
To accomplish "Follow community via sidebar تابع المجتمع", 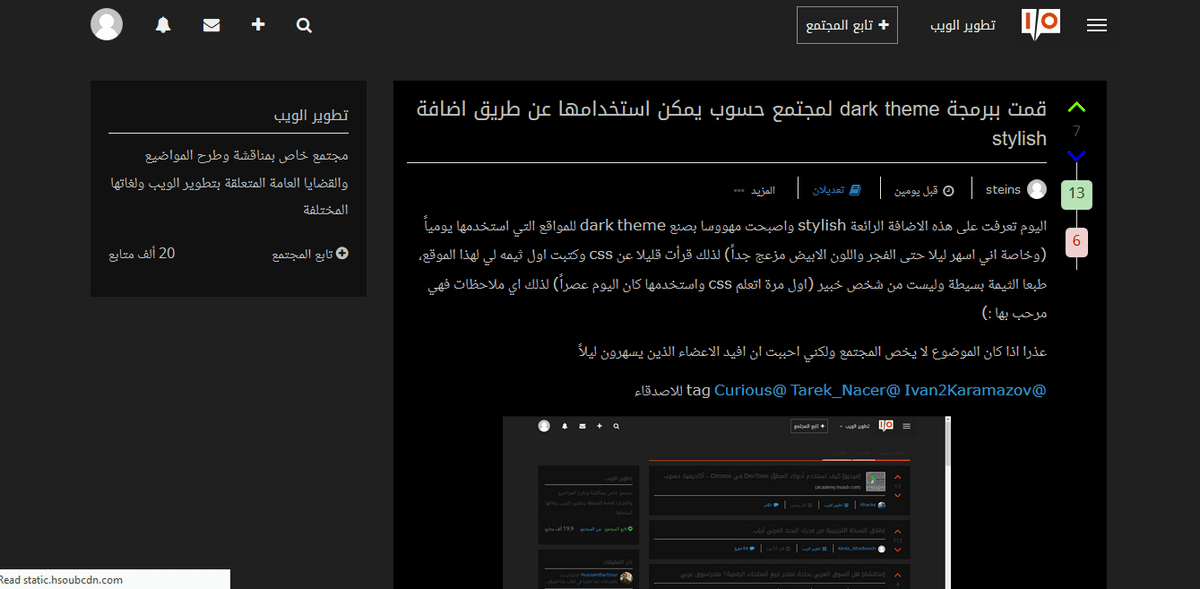I will tap(310, 254).
